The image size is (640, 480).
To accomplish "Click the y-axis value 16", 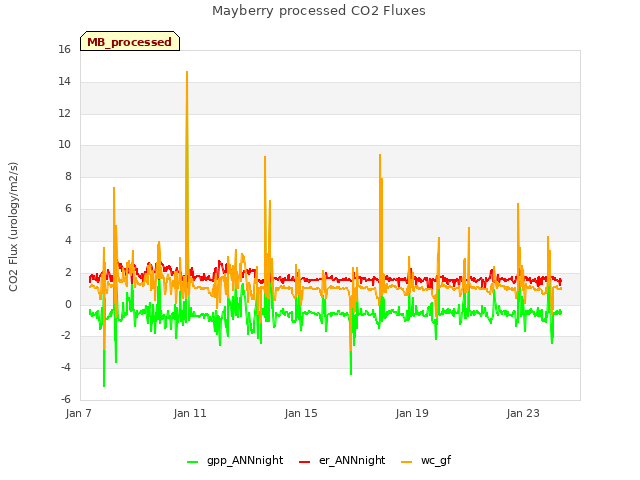I will point(64,50).
